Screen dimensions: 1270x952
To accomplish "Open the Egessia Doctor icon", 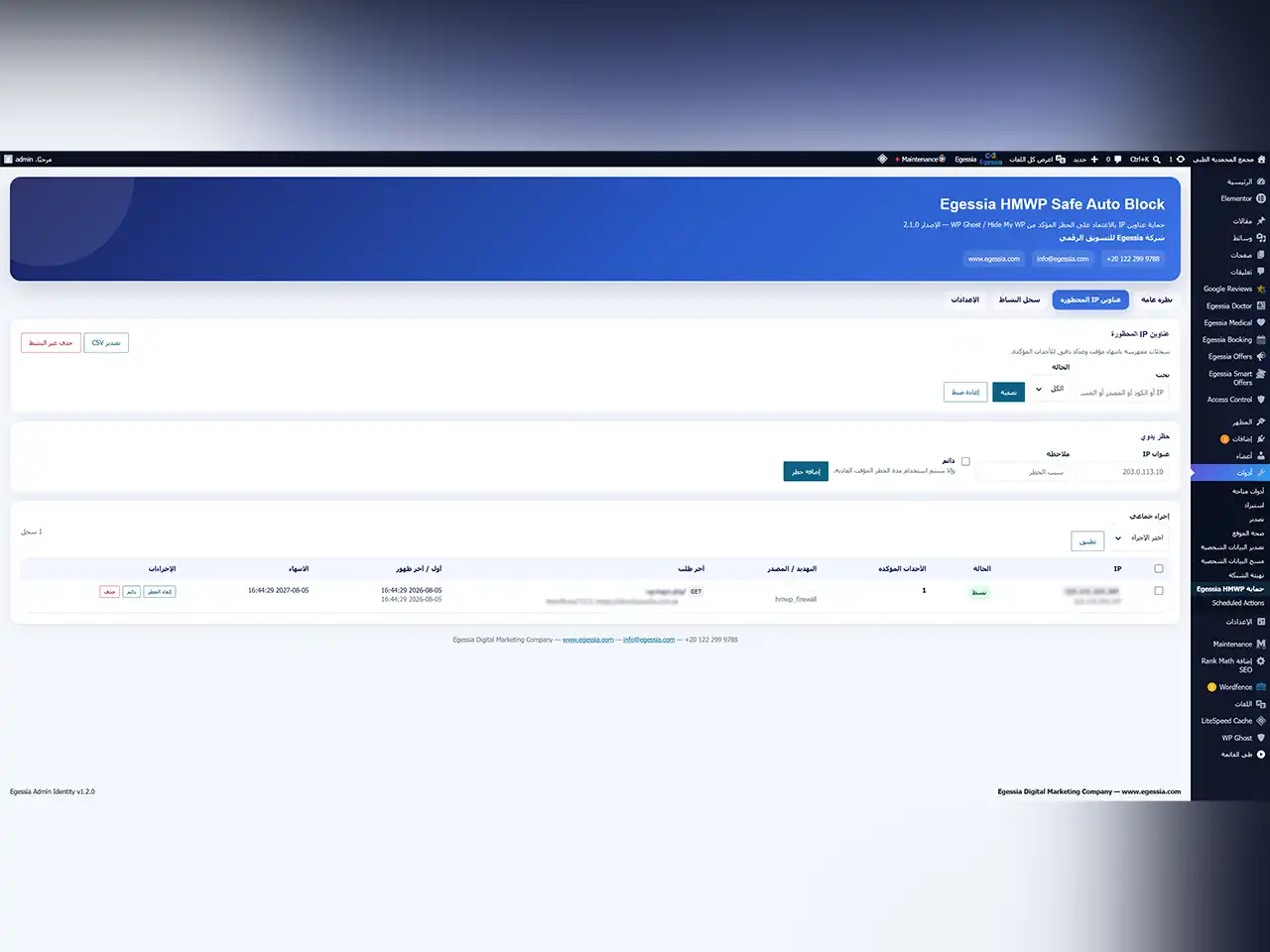I will (1261, 305).
